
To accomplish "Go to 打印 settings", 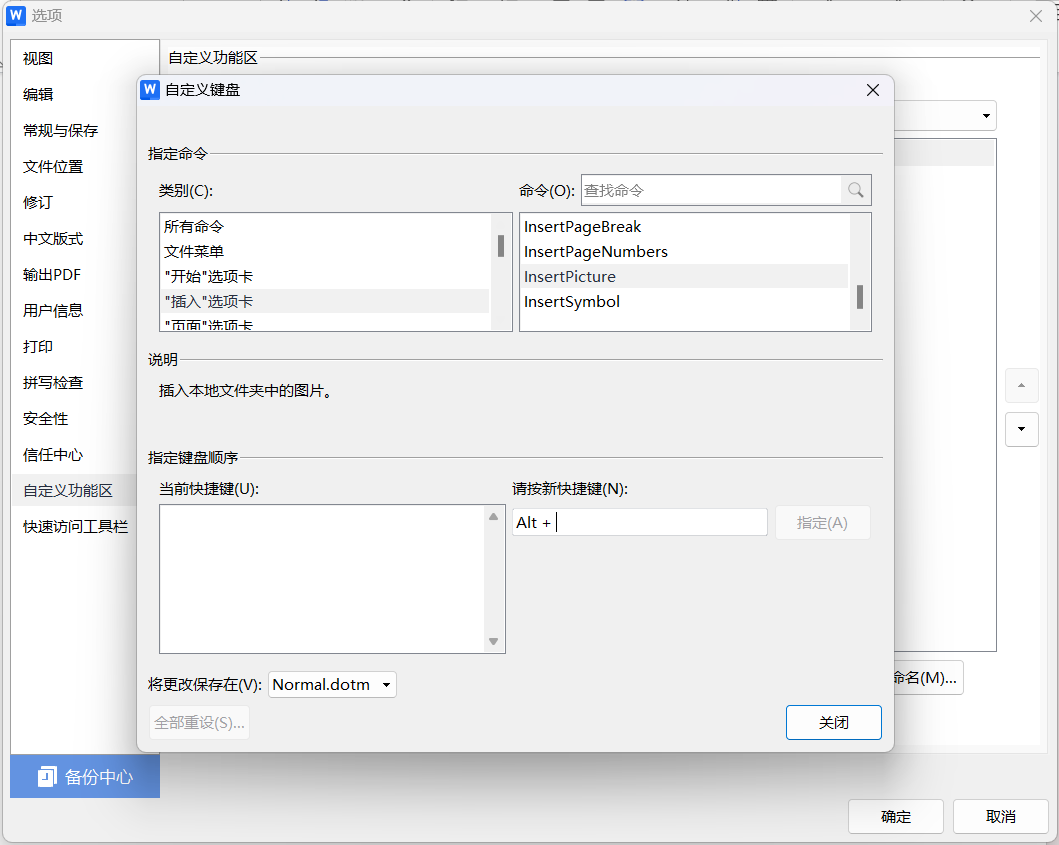I will click(x=38, y=347).
